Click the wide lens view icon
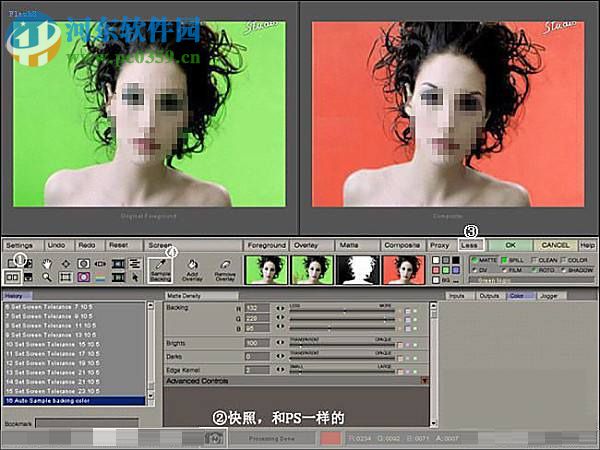 [x=100, y=264]
